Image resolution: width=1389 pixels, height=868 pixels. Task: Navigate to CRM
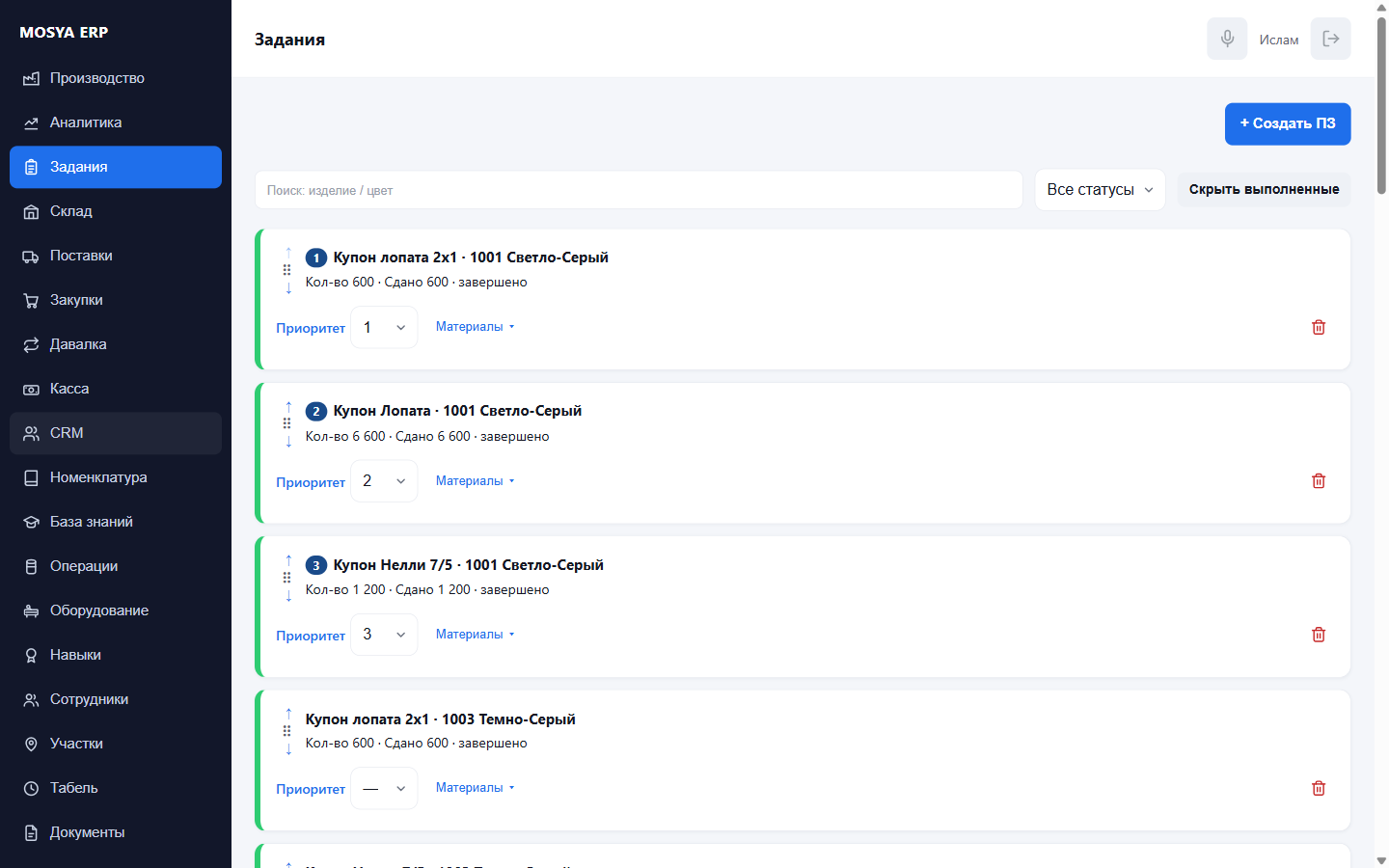[x=116, y=433]
